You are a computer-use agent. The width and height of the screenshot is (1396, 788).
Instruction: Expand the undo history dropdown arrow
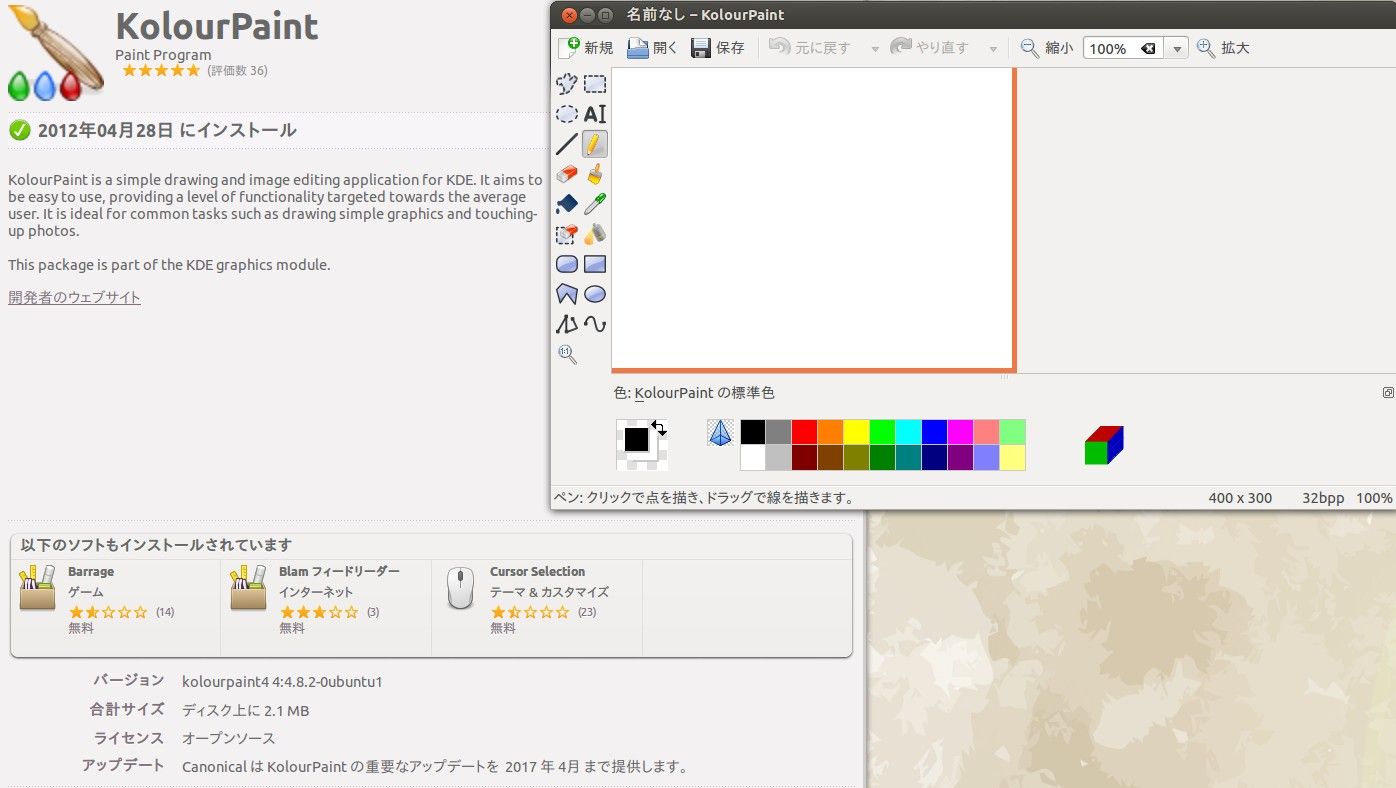point(875,49)
